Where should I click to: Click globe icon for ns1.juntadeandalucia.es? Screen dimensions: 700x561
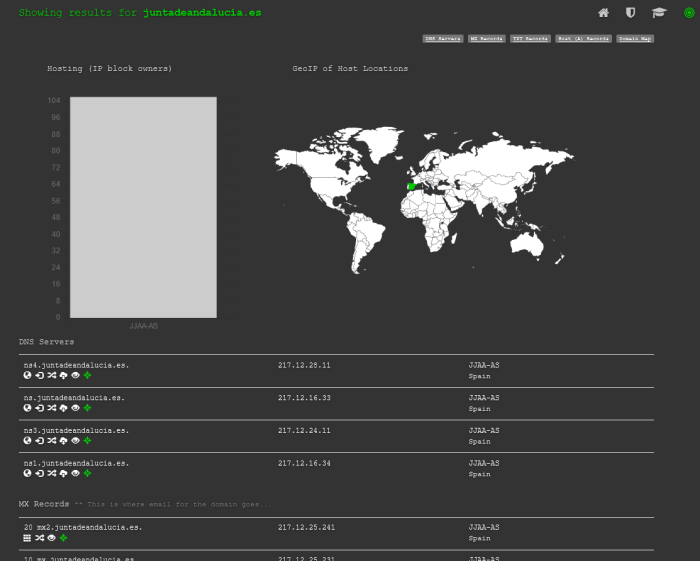pyautogui.click(x=27, y=473)
